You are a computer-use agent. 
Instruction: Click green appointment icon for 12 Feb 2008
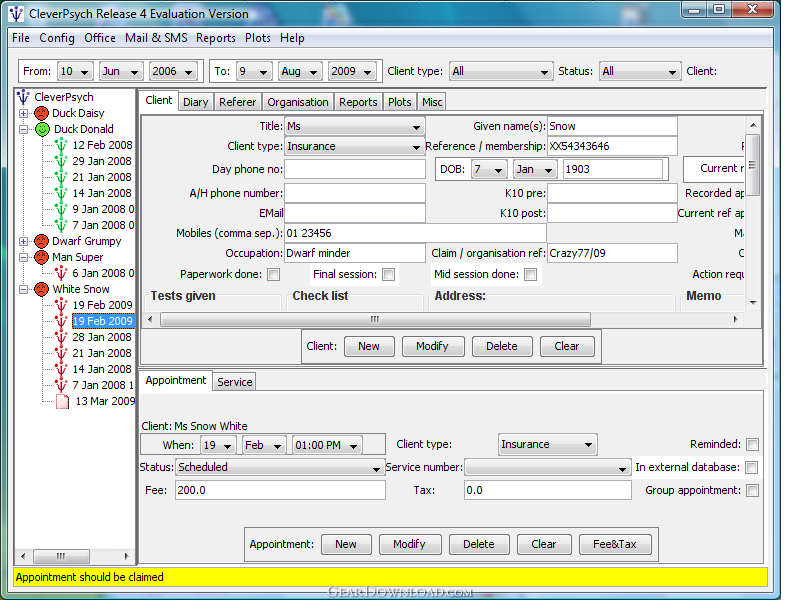pyautogui.click(x=61, y=145)
